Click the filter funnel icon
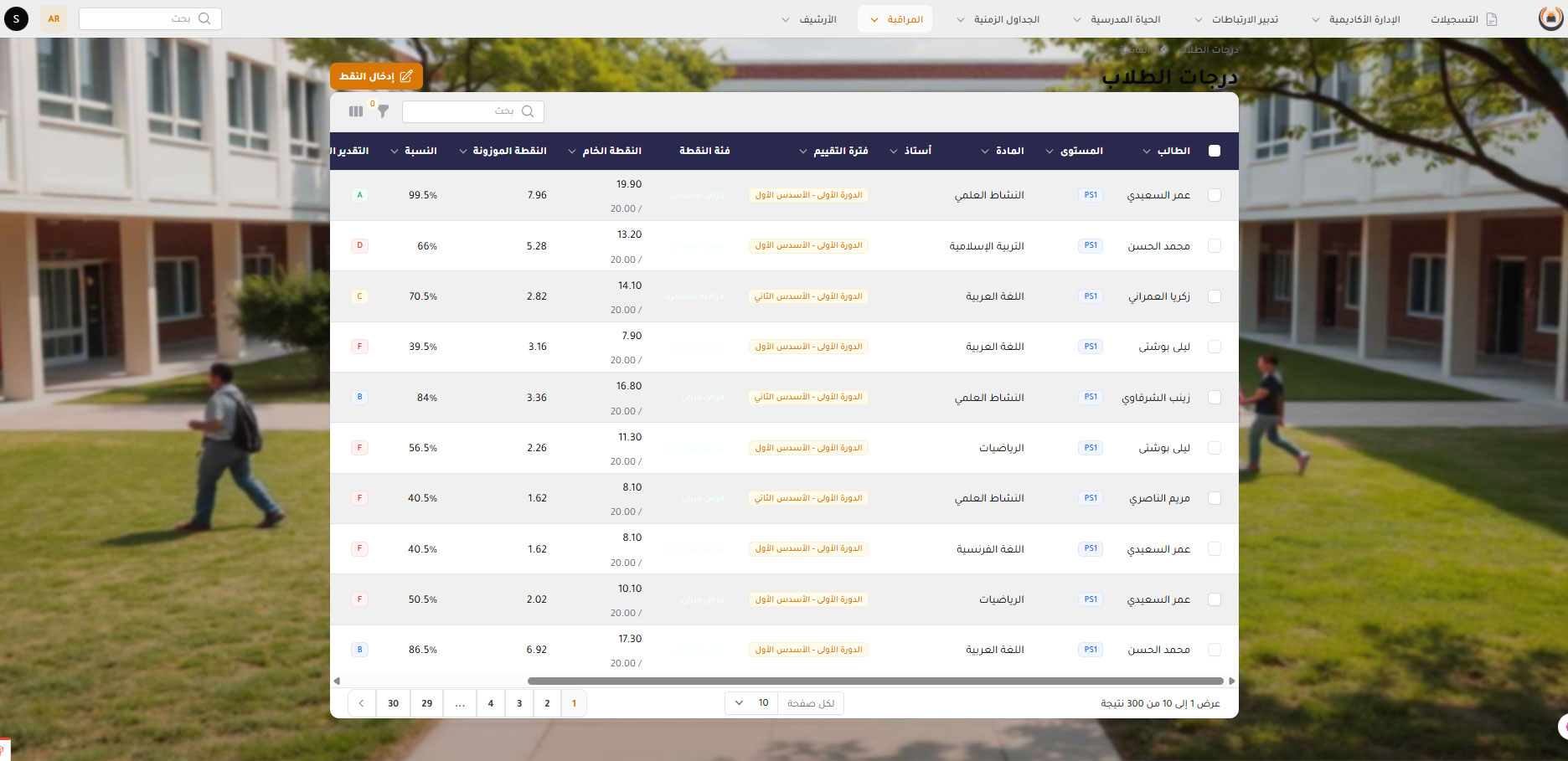The image size is (1568, 761). (383, 111)
